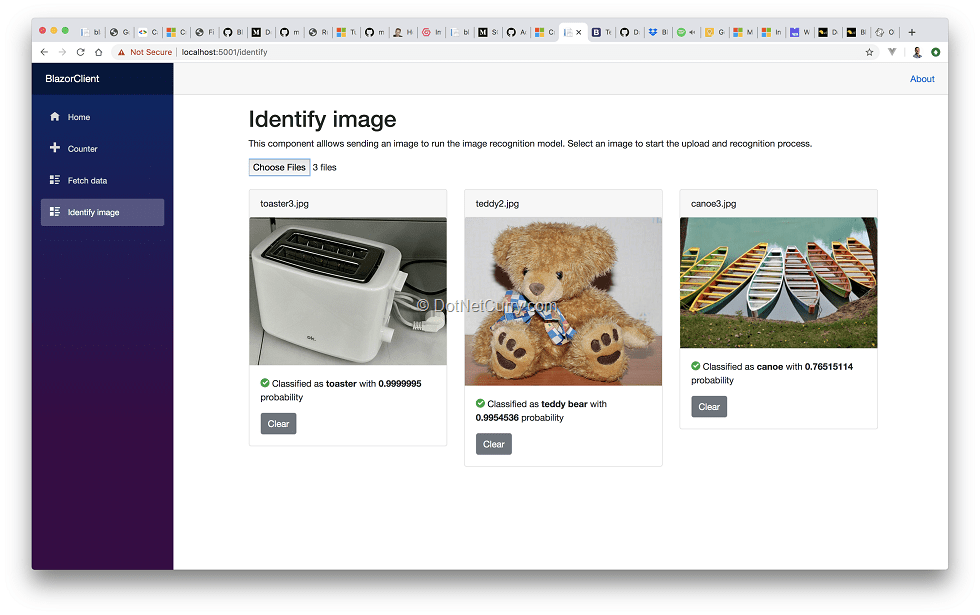
Task: Click the Home icon in the sidebar
Action: click(x=55, y=117)
